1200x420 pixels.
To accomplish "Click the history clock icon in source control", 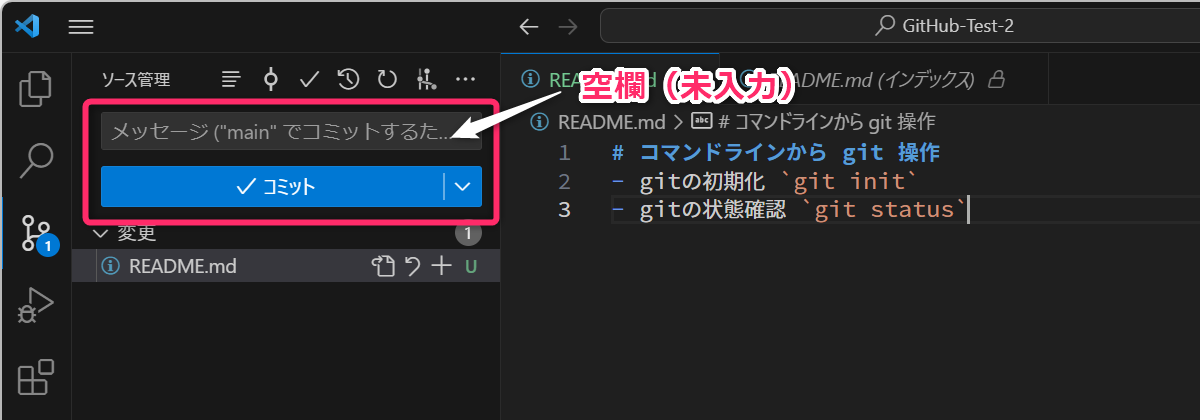I will pos(348,79).
